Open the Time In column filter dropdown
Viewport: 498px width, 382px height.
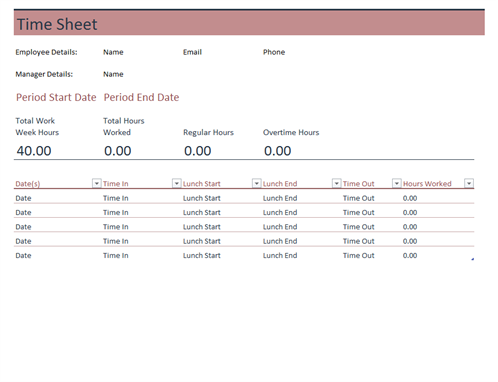176,183
